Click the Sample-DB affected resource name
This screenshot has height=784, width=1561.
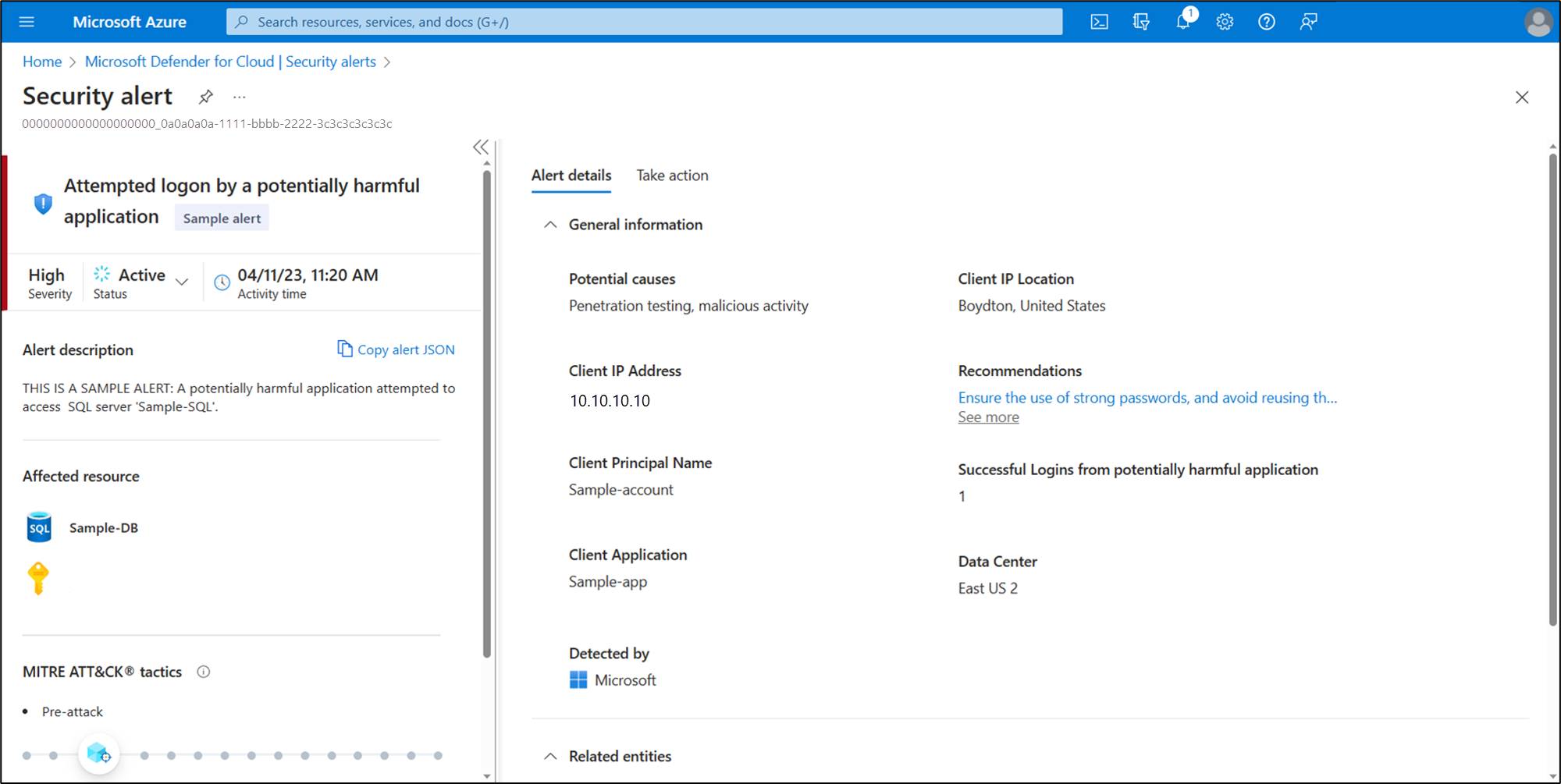pos(104,528)
